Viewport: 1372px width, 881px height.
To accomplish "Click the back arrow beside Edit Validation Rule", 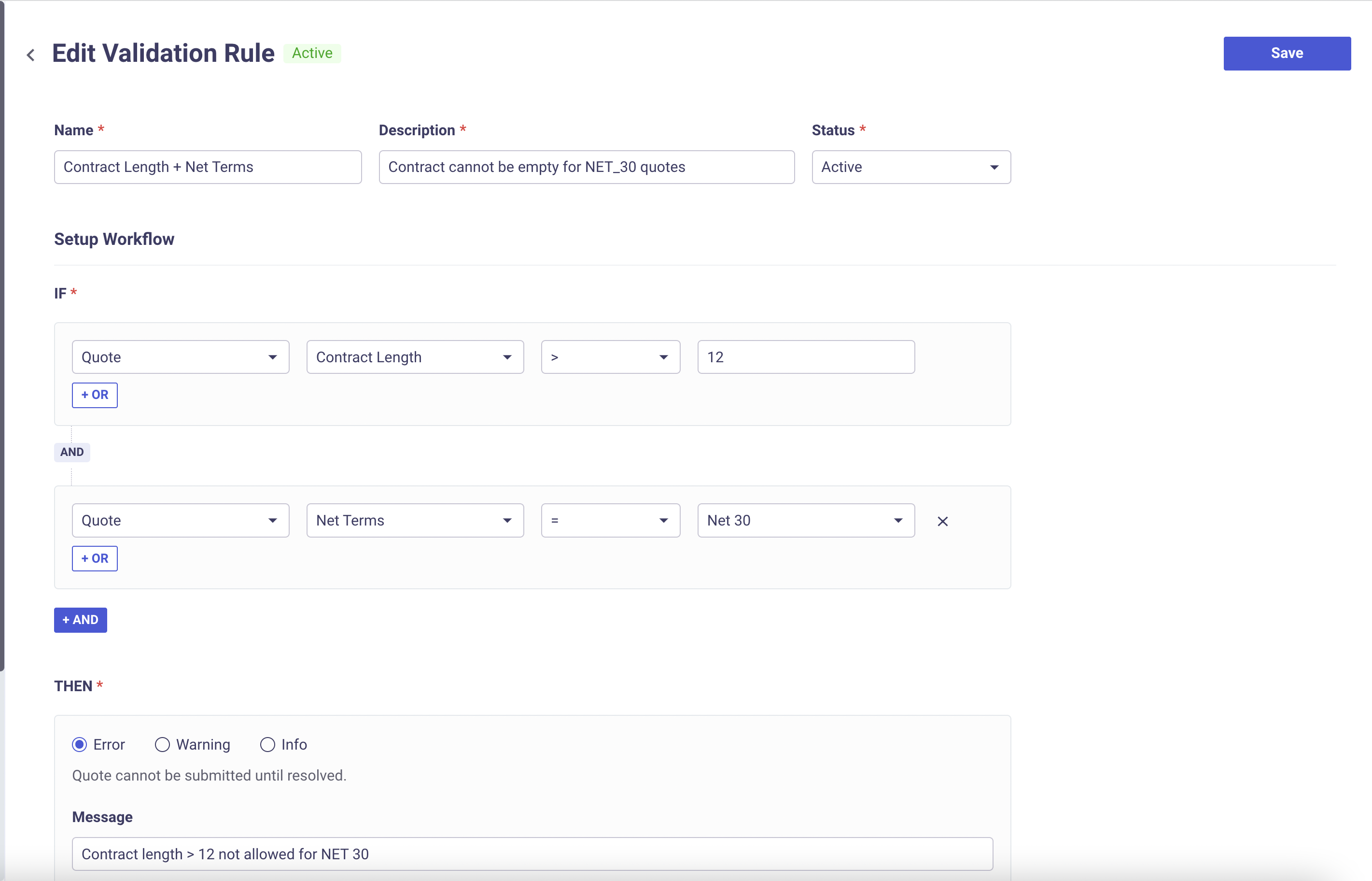I will coord(31,55).
